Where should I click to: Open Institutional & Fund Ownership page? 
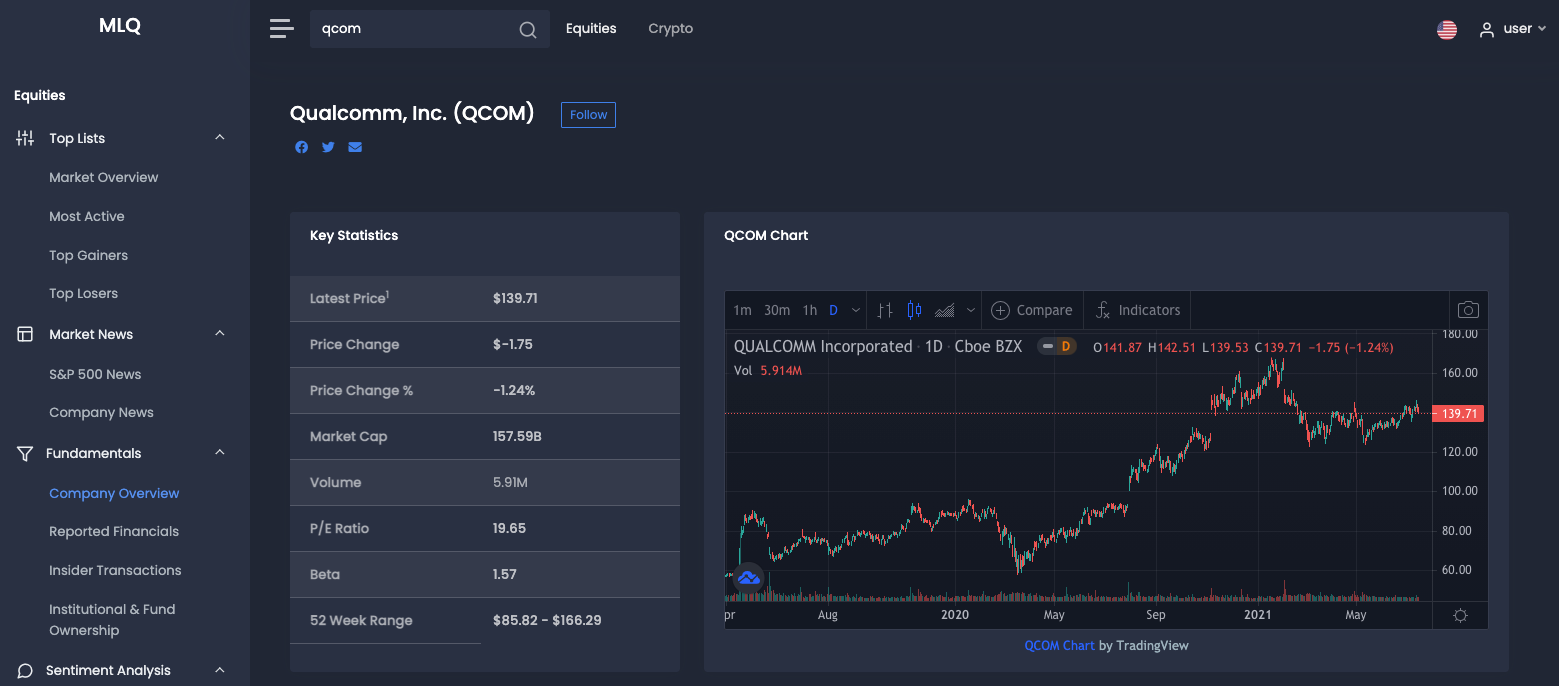pyautogui.click(x=112, y=620)
